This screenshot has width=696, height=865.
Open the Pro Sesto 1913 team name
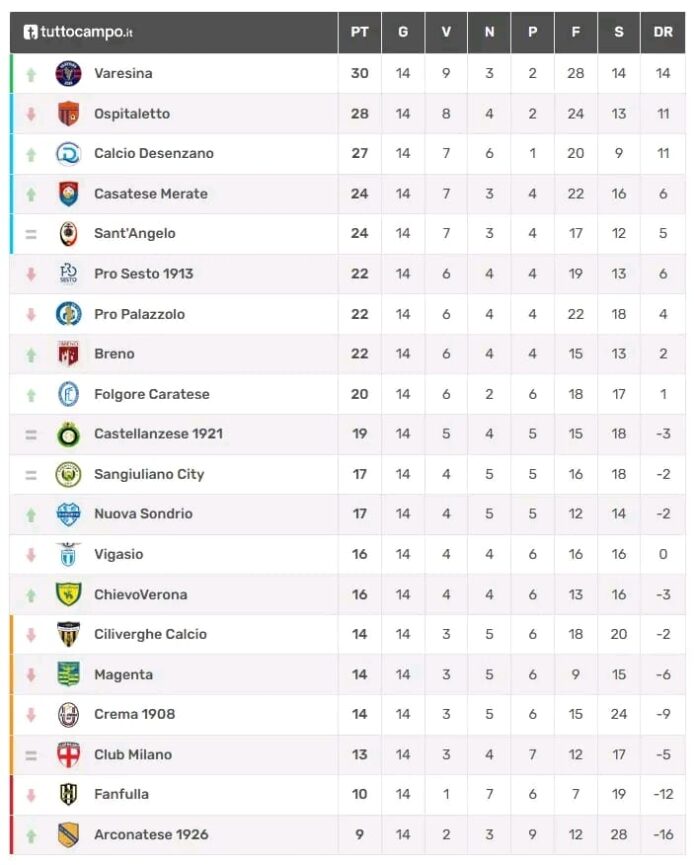click(144, 274)
